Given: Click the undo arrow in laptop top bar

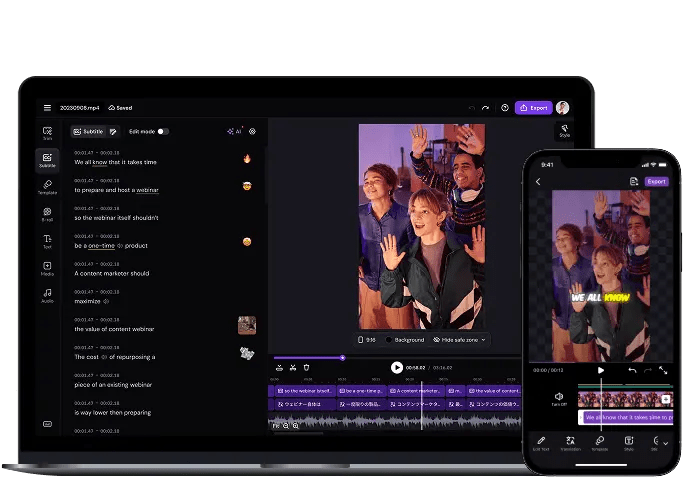Looking at the screenshot, I should tap(471, 108).
